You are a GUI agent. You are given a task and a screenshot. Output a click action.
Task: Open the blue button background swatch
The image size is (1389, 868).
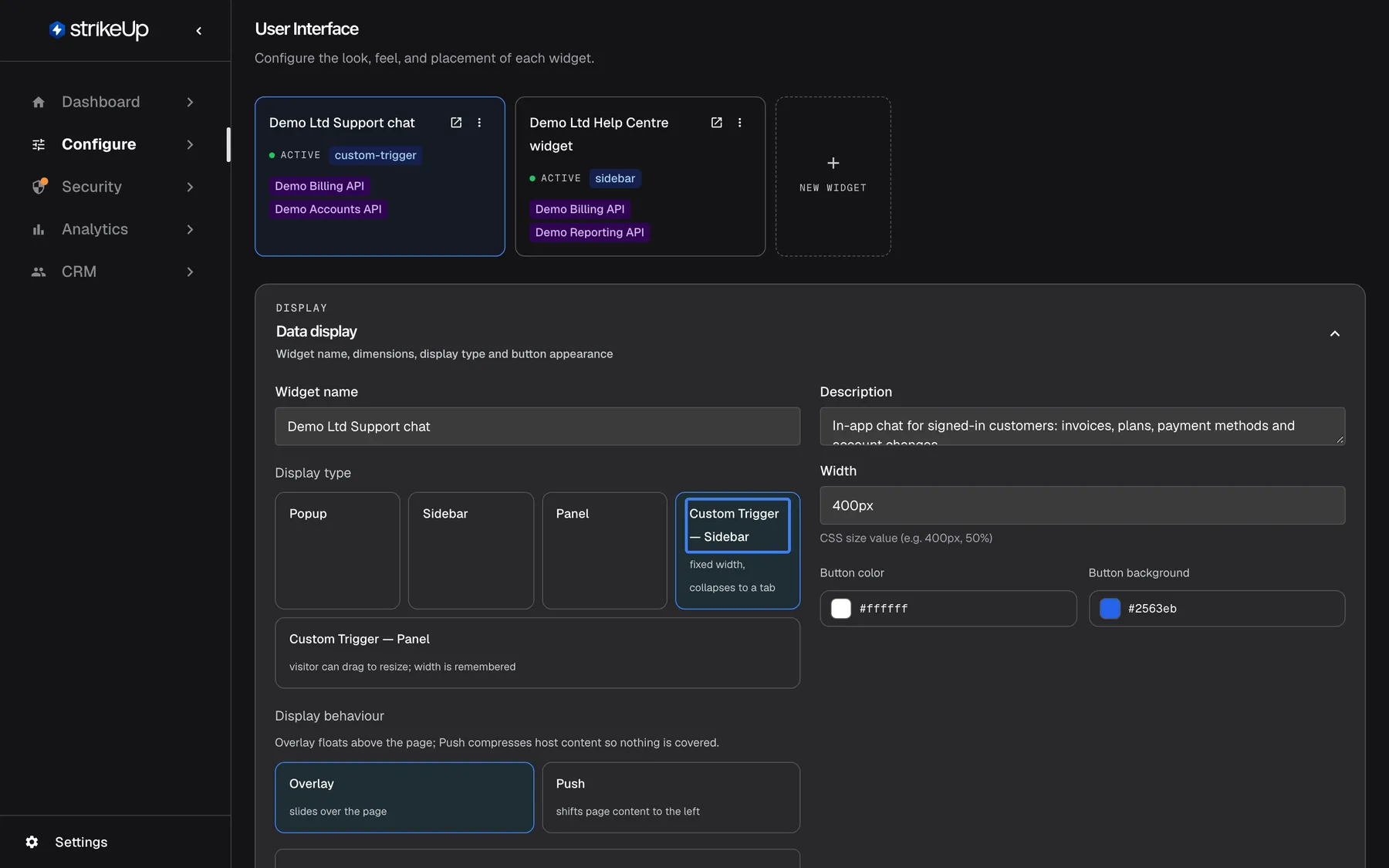(1110, 609)
